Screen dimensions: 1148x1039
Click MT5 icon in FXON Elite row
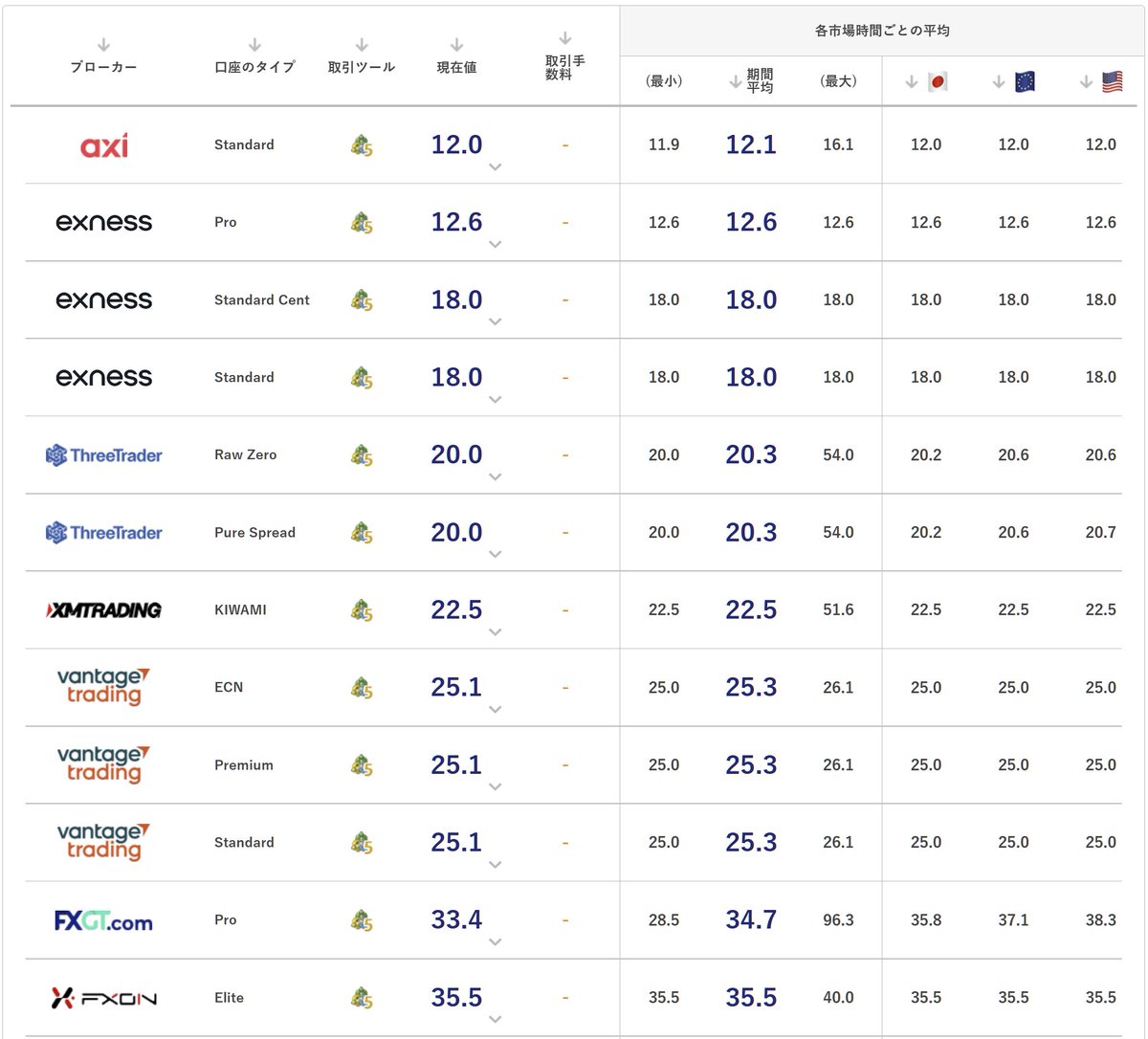tap(362, 997)
